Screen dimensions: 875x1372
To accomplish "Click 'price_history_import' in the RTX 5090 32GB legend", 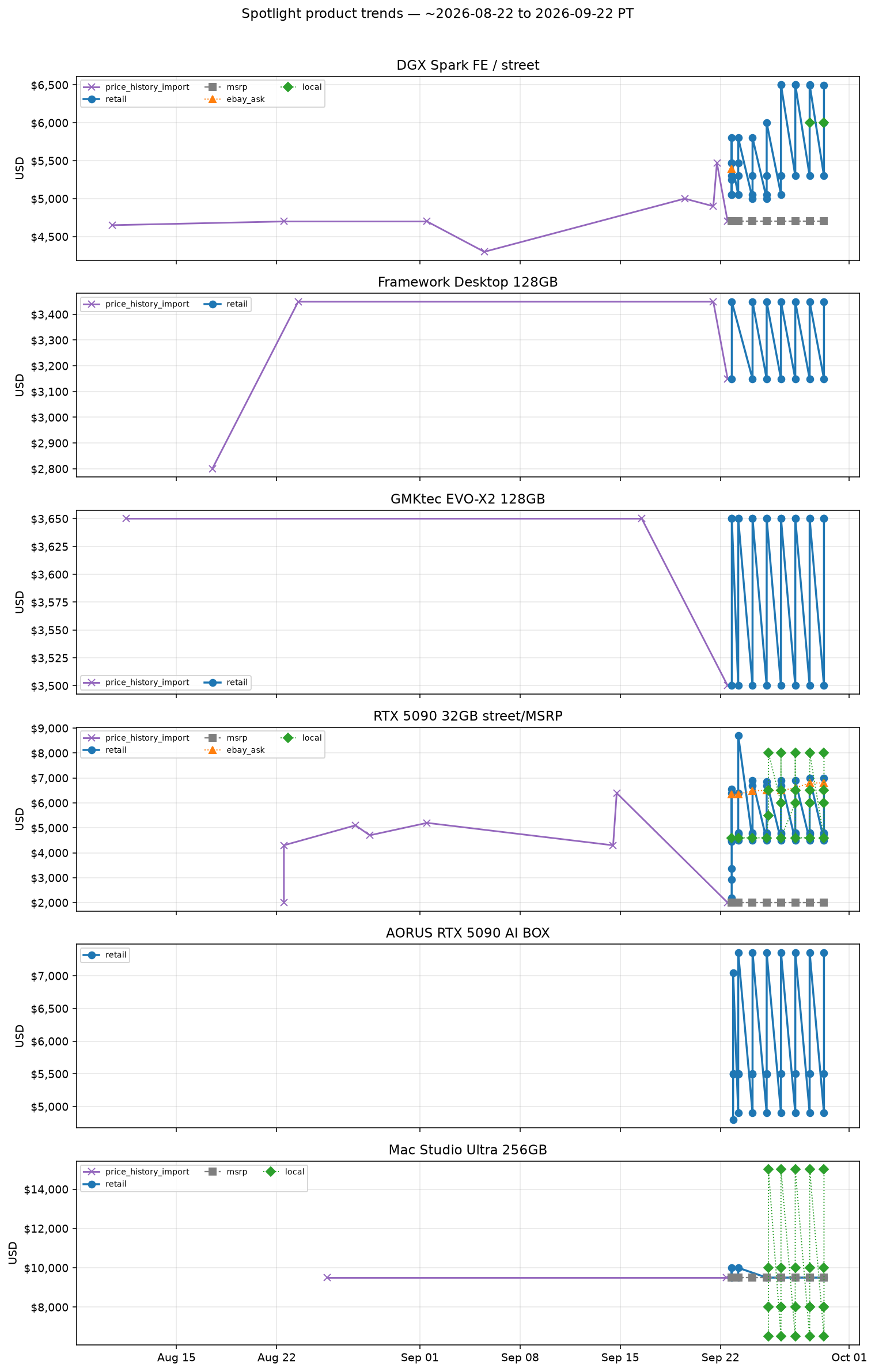I will [147, 738].
